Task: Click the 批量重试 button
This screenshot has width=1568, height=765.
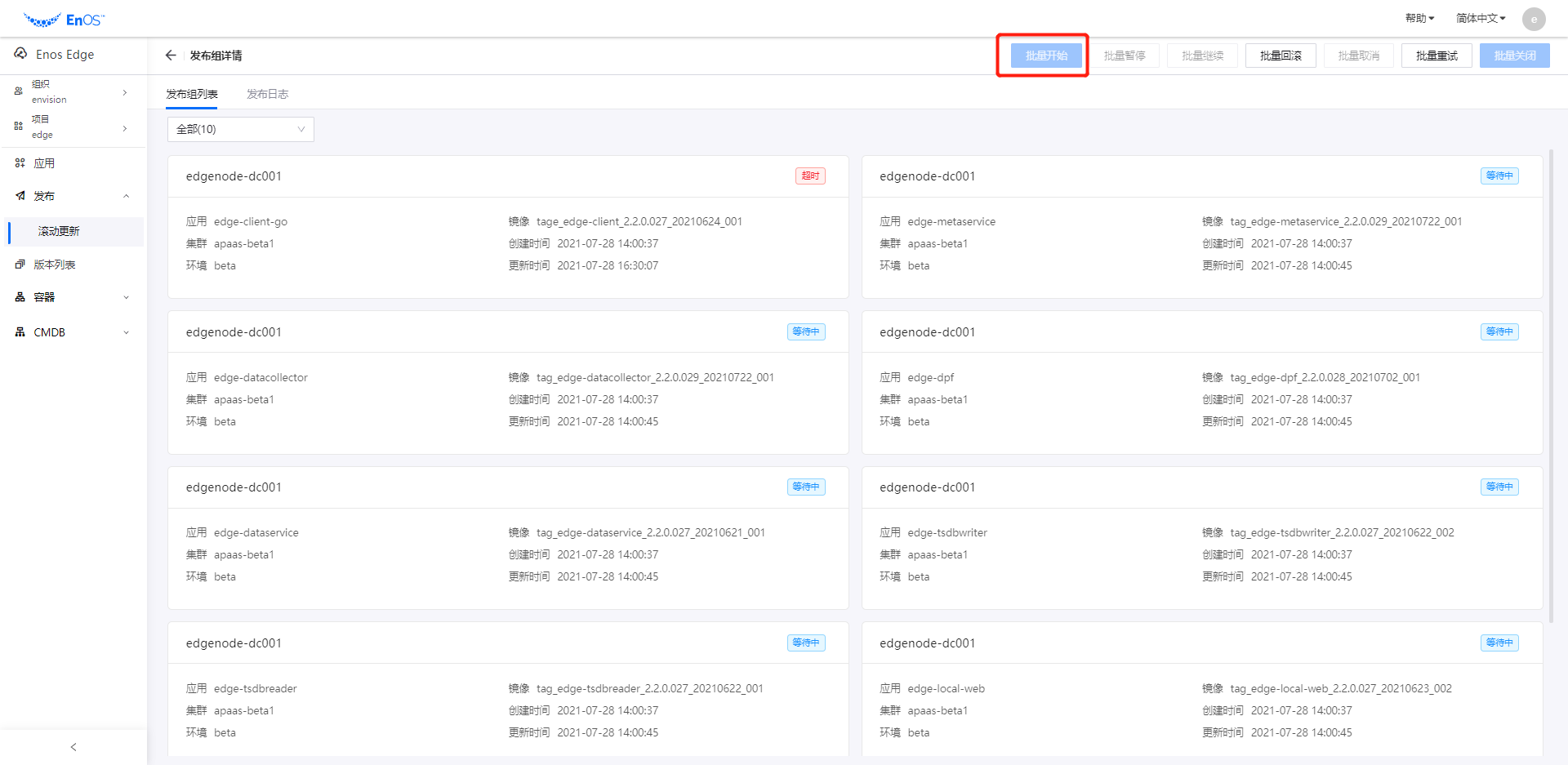Action: click(x=1436, y=55)
